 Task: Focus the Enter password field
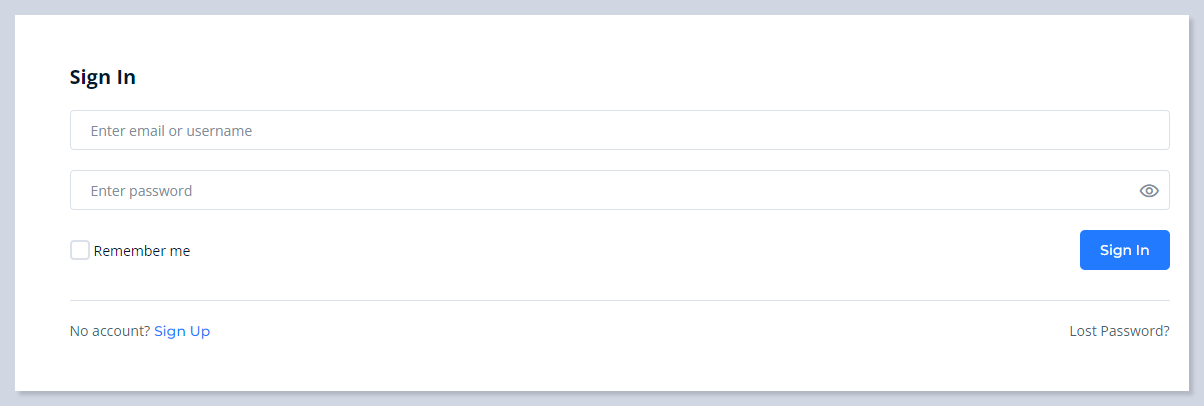(x=600, y=190)
